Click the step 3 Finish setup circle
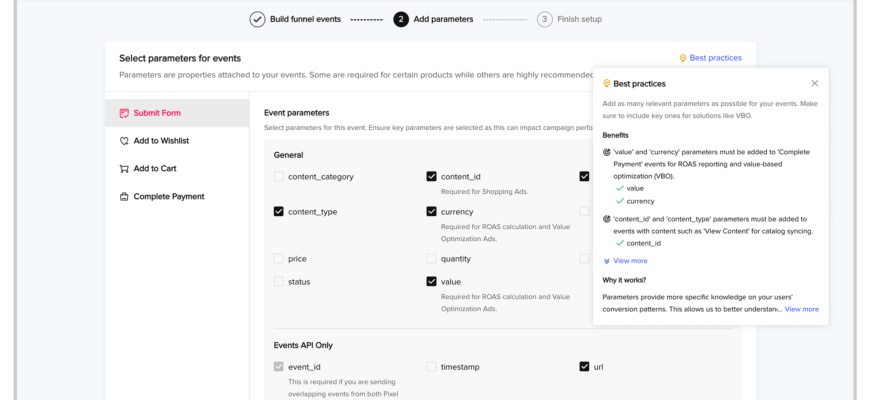The image size is (870, 400). pos(544,19)
